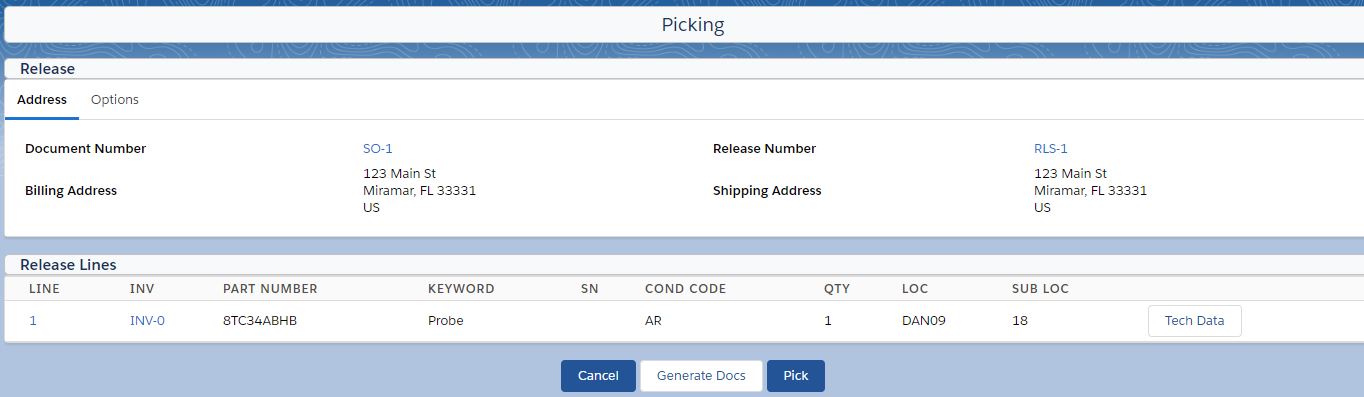Viewport: 1364px width, 397px height.
Task: Open the SO-1 document link
Action: coord(378,148)
